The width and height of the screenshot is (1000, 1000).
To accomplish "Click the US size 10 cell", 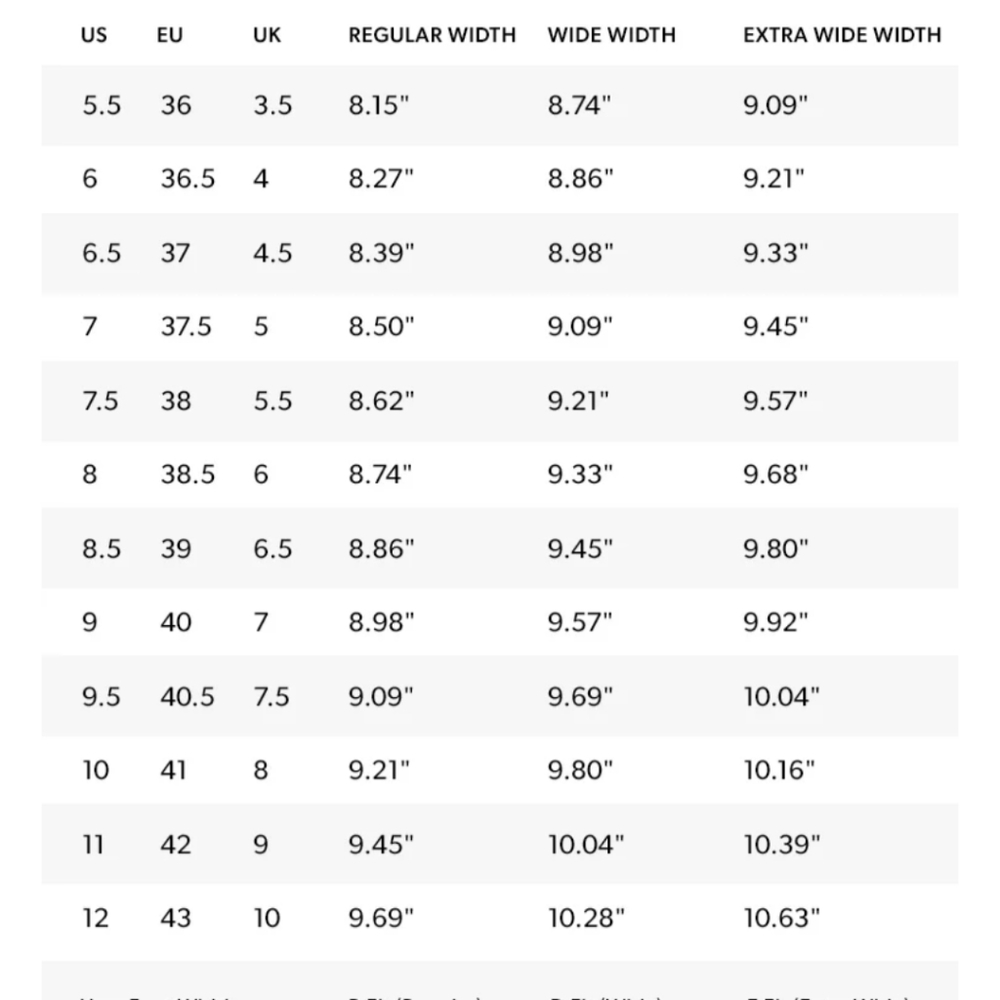I will (96, 770).
